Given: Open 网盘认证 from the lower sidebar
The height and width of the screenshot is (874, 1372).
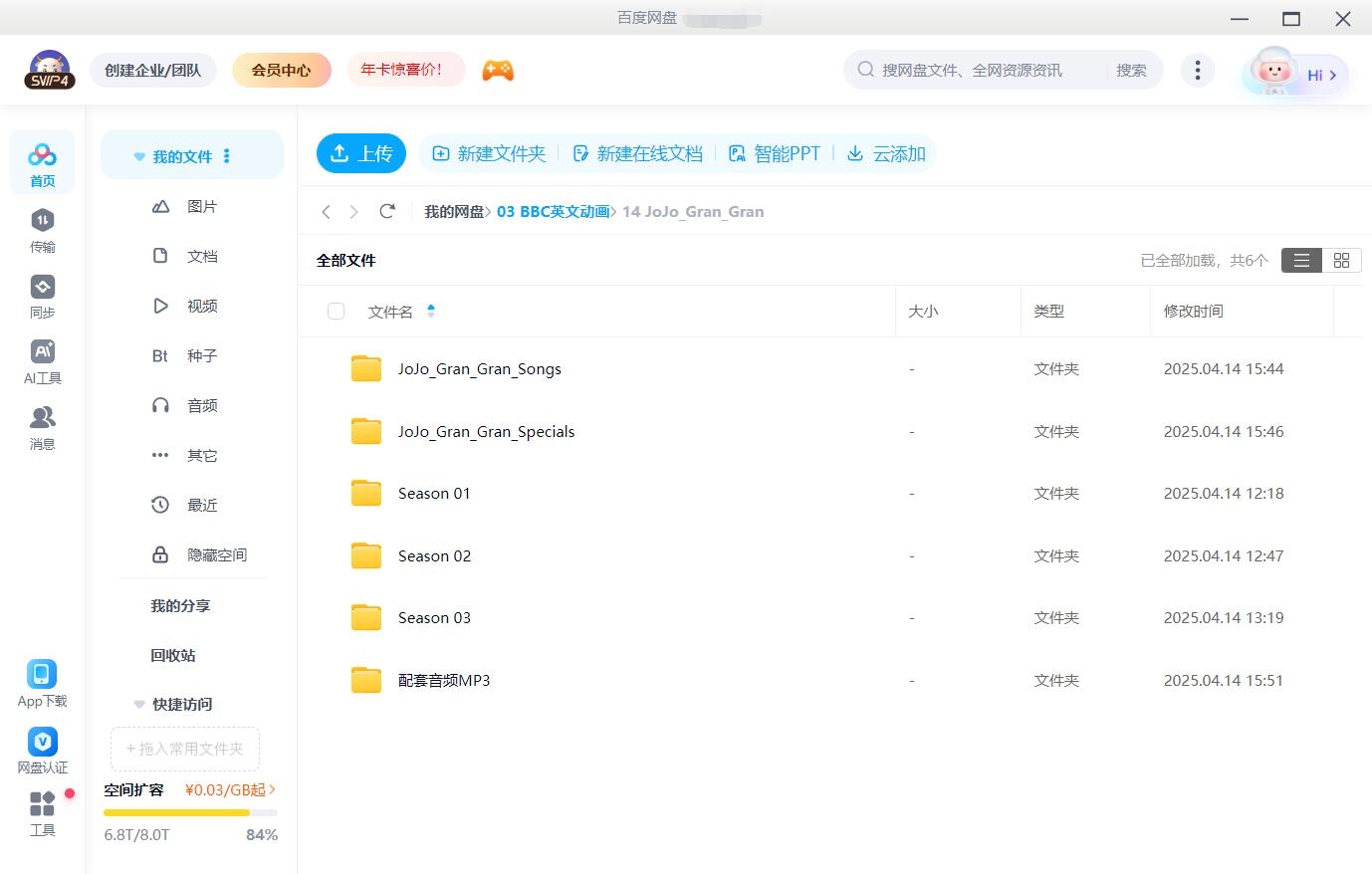Looking at the screenshot, I should click(x=42, y=749).
